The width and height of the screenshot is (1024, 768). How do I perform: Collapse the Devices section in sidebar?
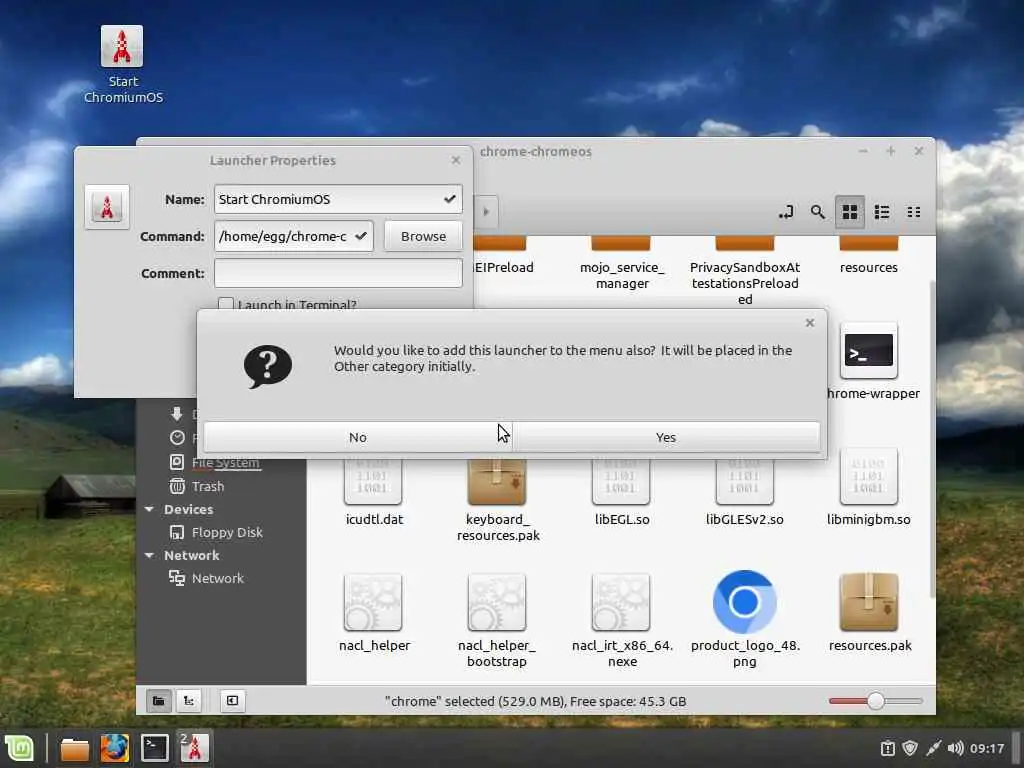pyautogui.click(x=149, y=509)
